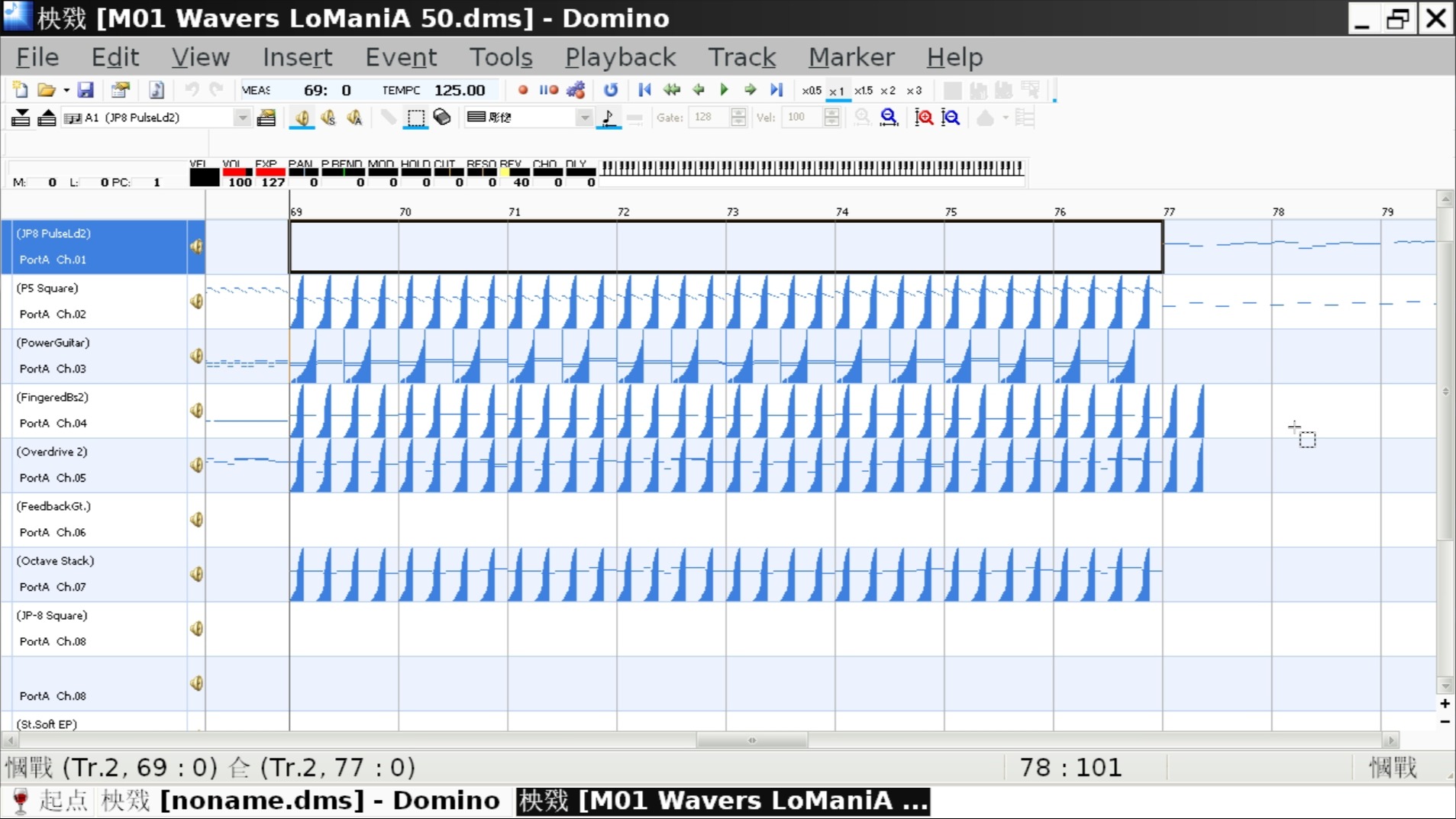
Task: Open the display mode dropdown next to eraser
Action: click(585, 118)
